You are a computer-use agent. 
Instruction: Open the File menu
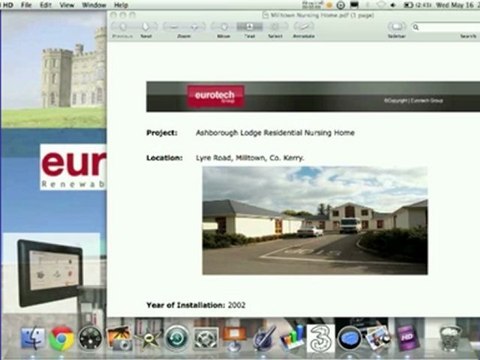coord(26,5)
